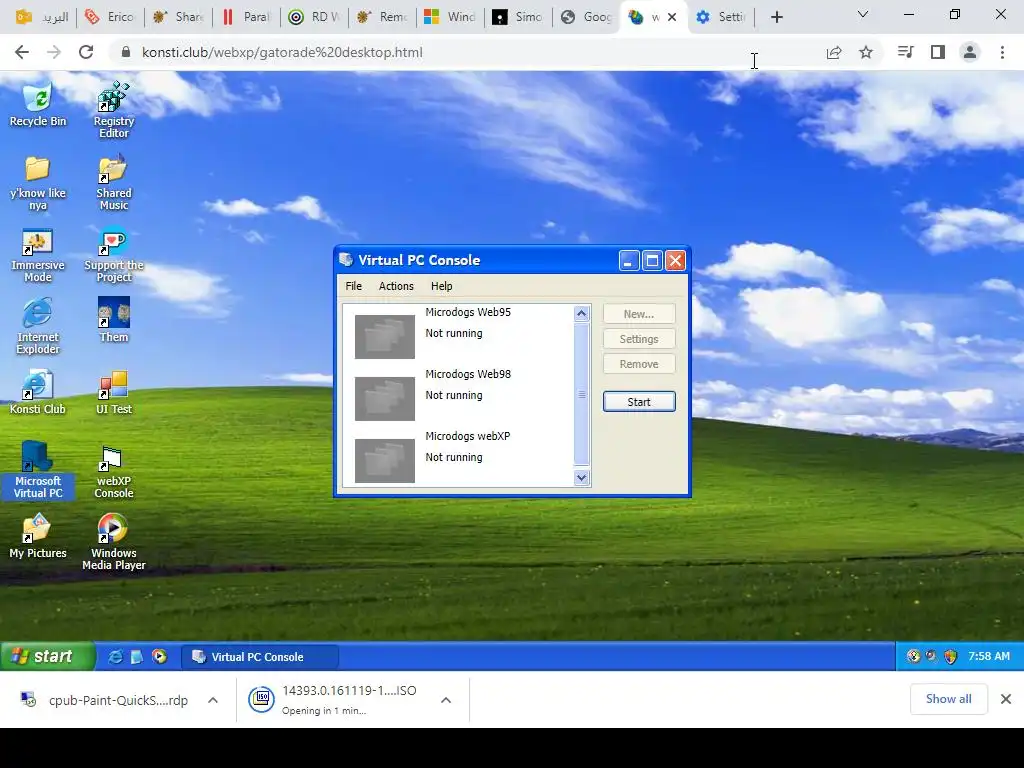Image resolution: width=1024 pixels, height=768 pixels.
Task: Click the Media Player quick launch icon
Action: tap(159, 656)
